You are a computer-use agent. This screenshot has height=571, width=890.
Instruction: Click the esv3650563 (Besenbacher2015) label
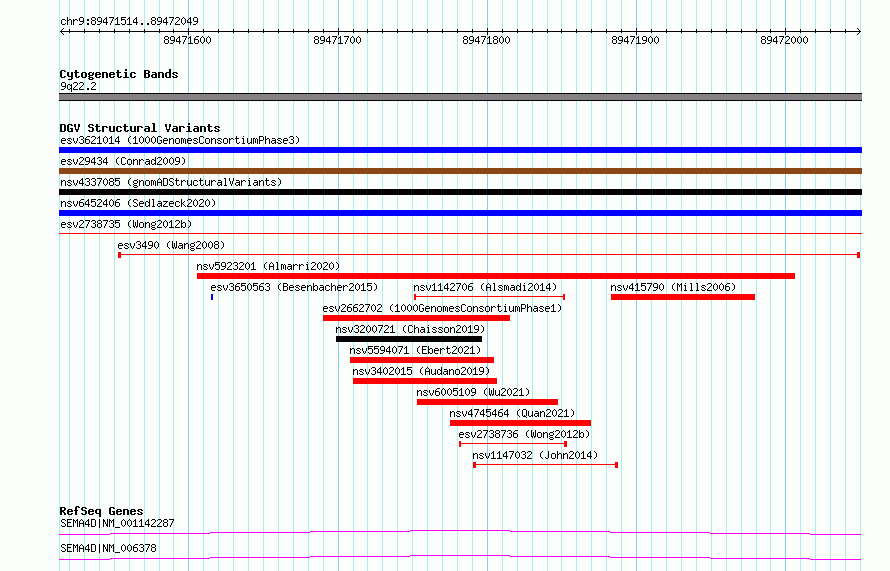click(x=294, y=287)
